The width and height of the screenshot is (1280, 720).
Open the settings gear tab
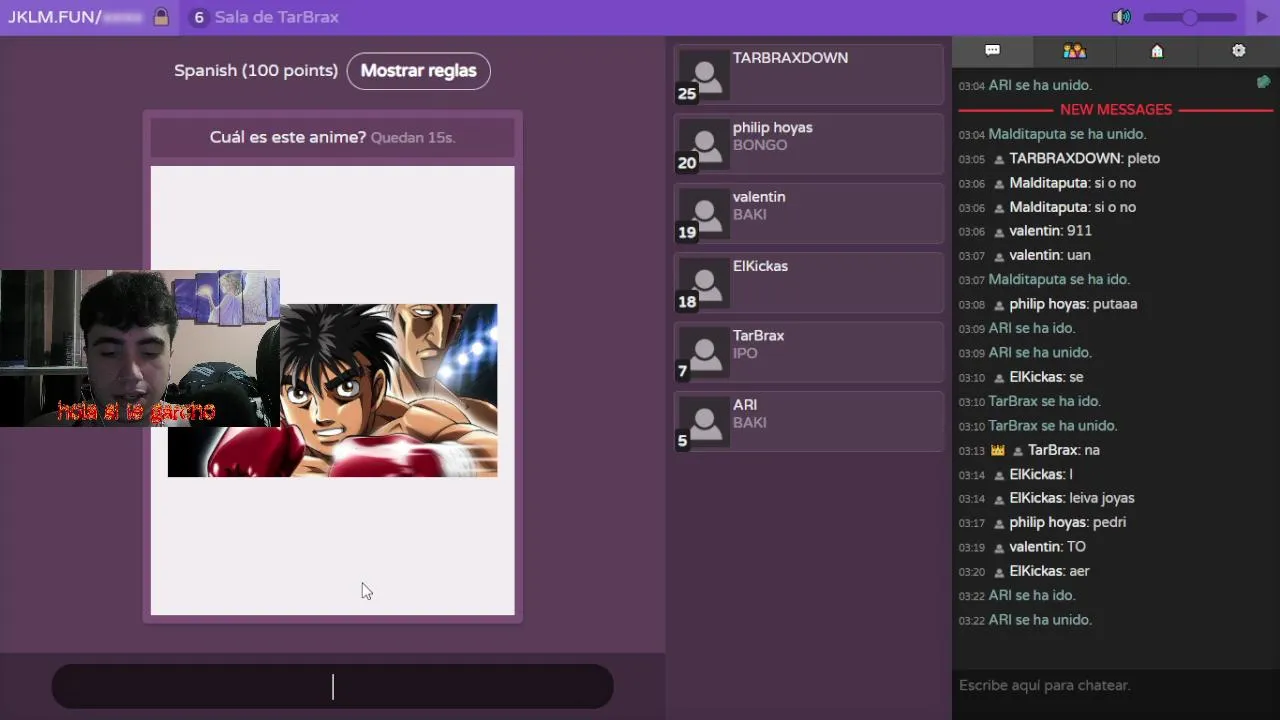click(1239, 51)
